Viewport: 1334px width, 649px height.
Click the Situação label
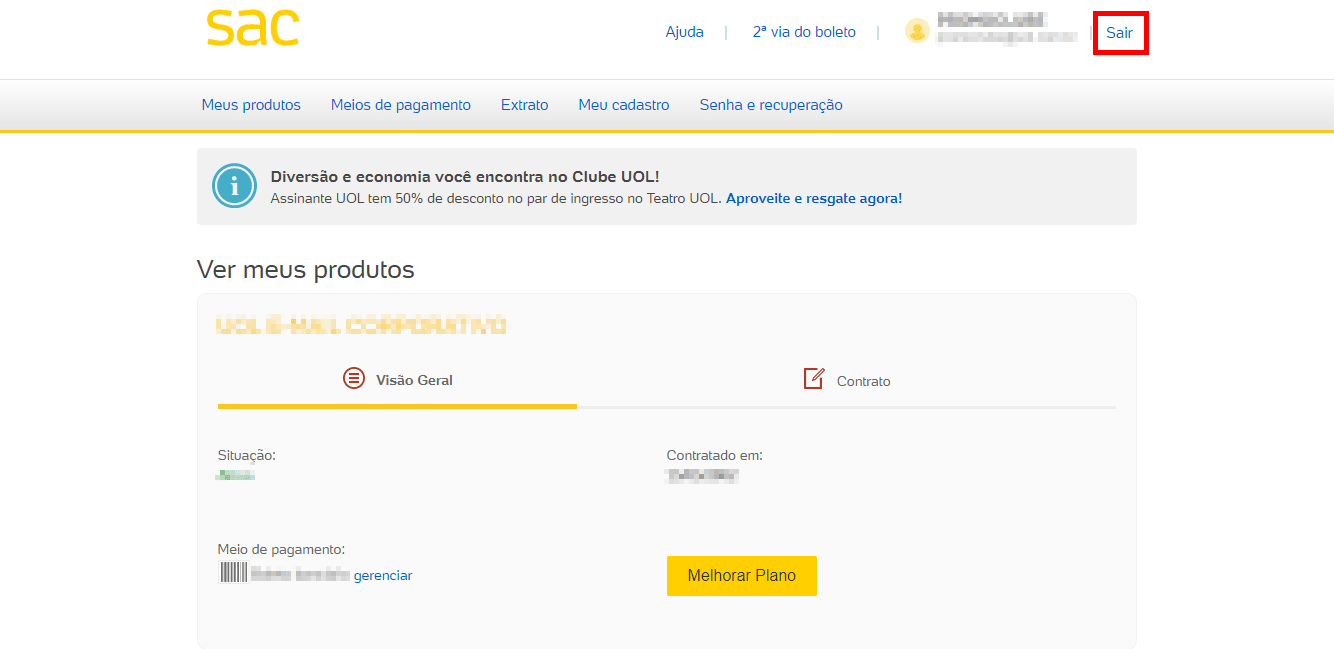pos(247,455)
